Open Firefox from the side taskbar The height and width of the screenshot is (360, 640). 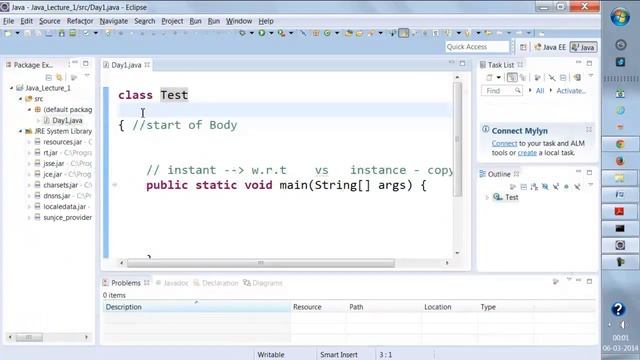pyautogui.click(x=620, y=161)
